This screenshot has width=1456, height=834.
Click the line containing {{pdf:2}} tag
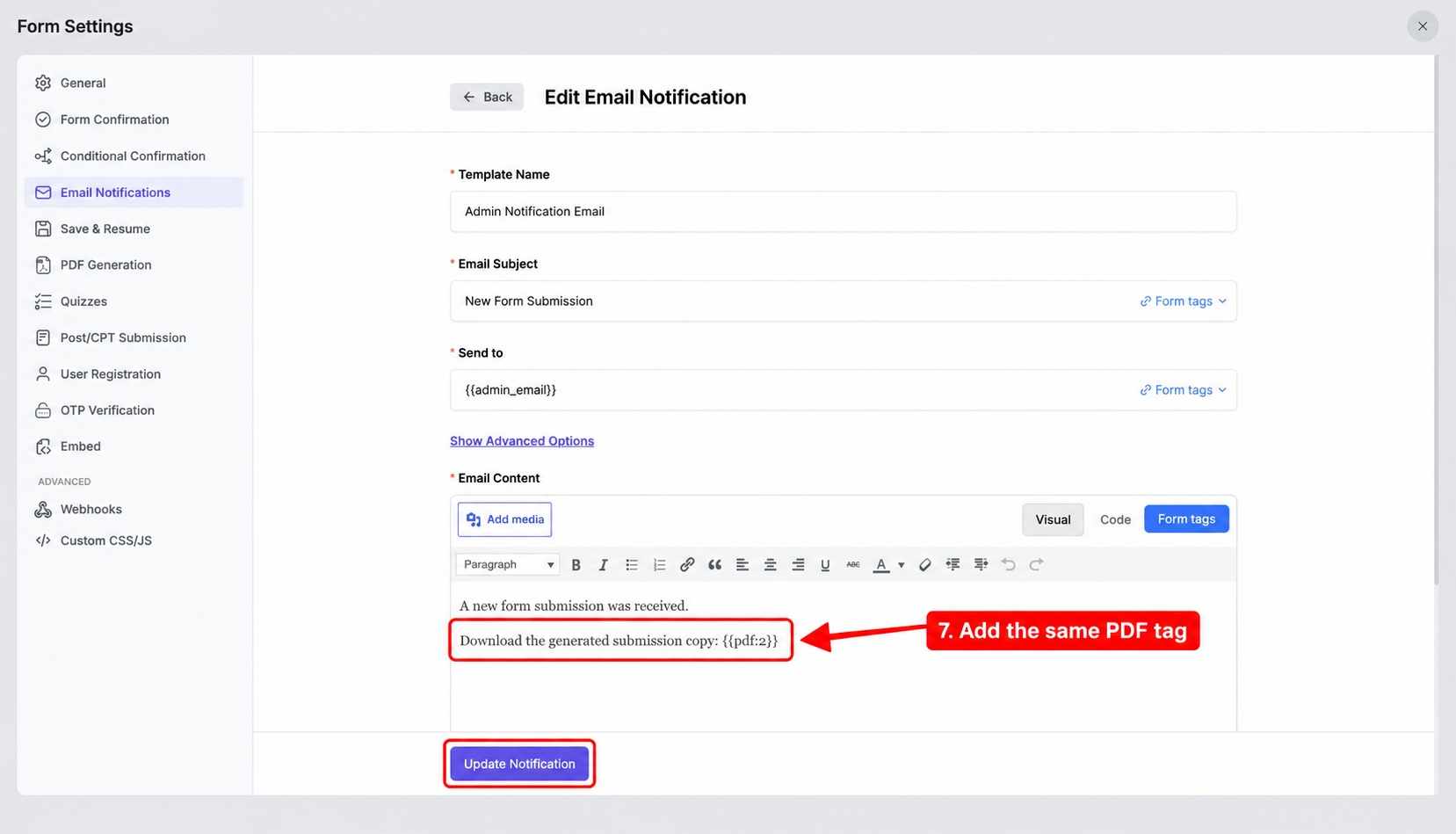tap(619, 641)
